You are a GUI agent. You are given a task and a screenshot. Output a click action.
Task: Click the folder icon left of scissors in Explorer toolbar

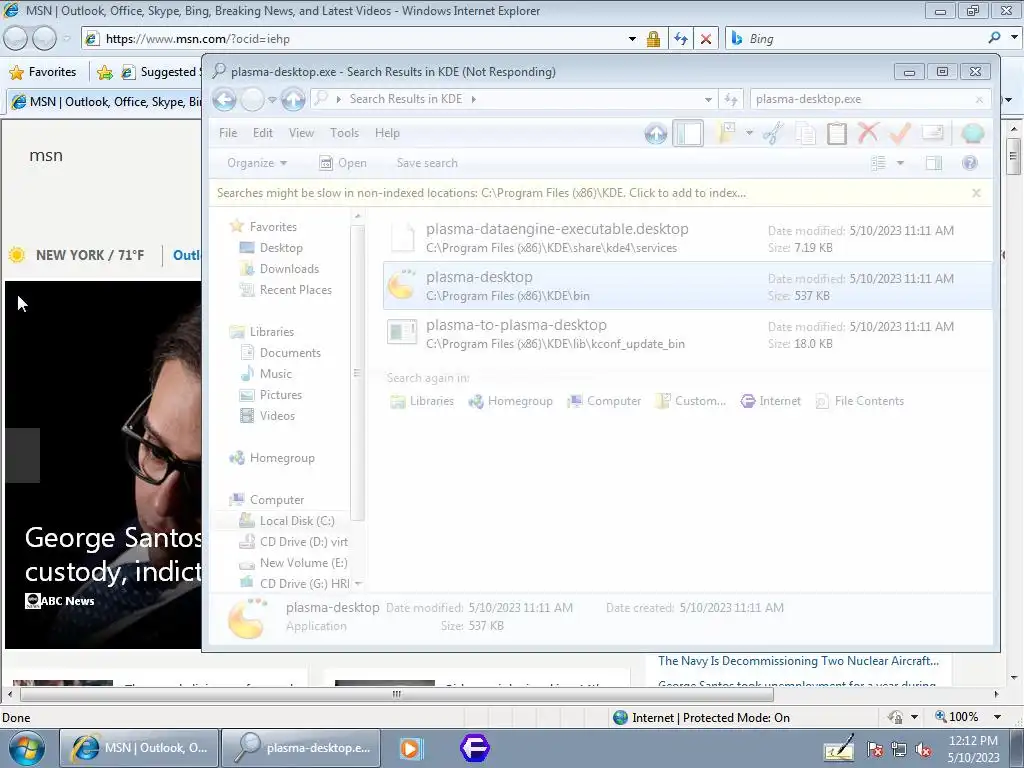point(727,133)
